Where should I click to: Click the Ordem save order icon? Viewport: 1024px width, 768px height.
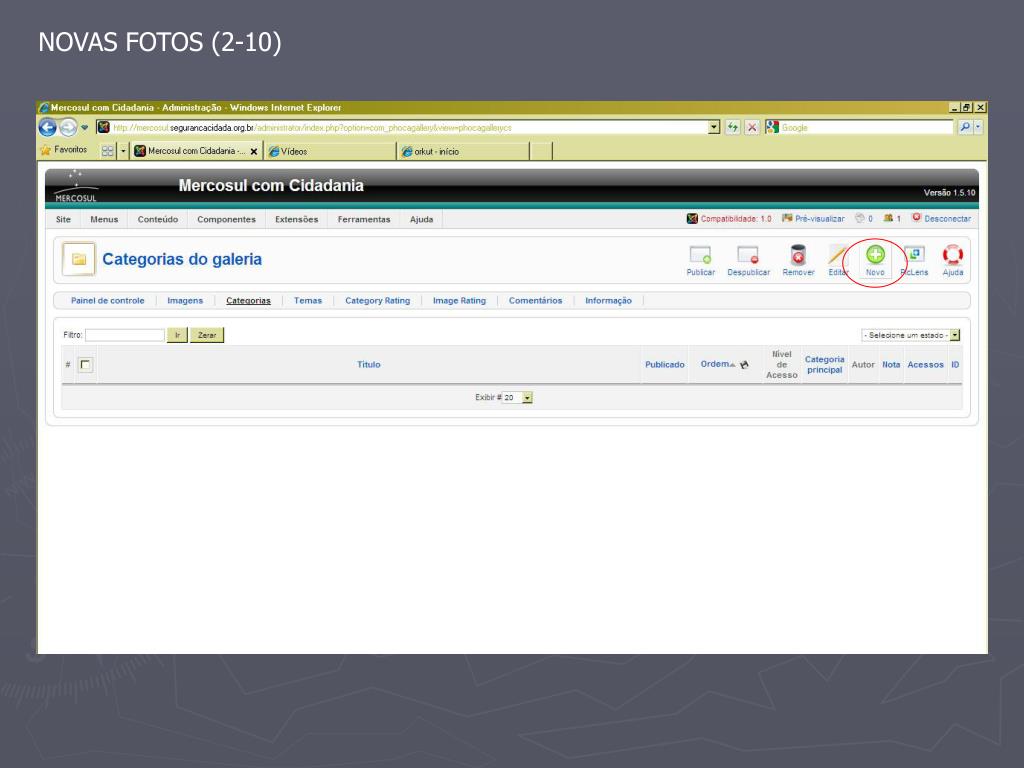click(744, 365)
